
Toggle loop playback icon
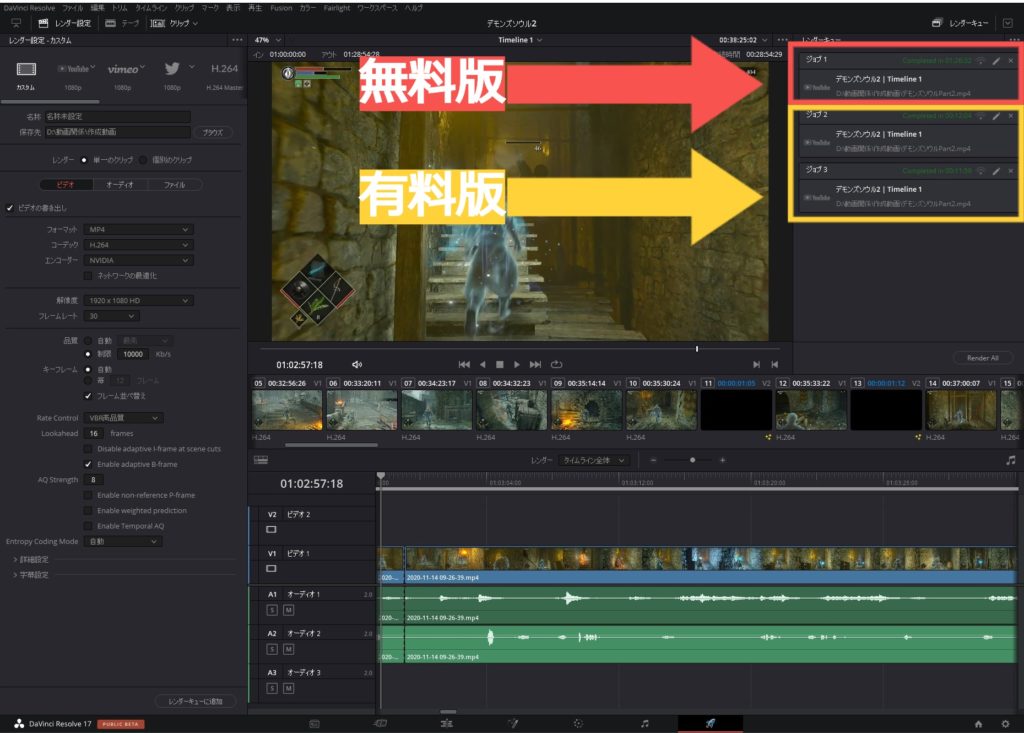pos(556,365)
